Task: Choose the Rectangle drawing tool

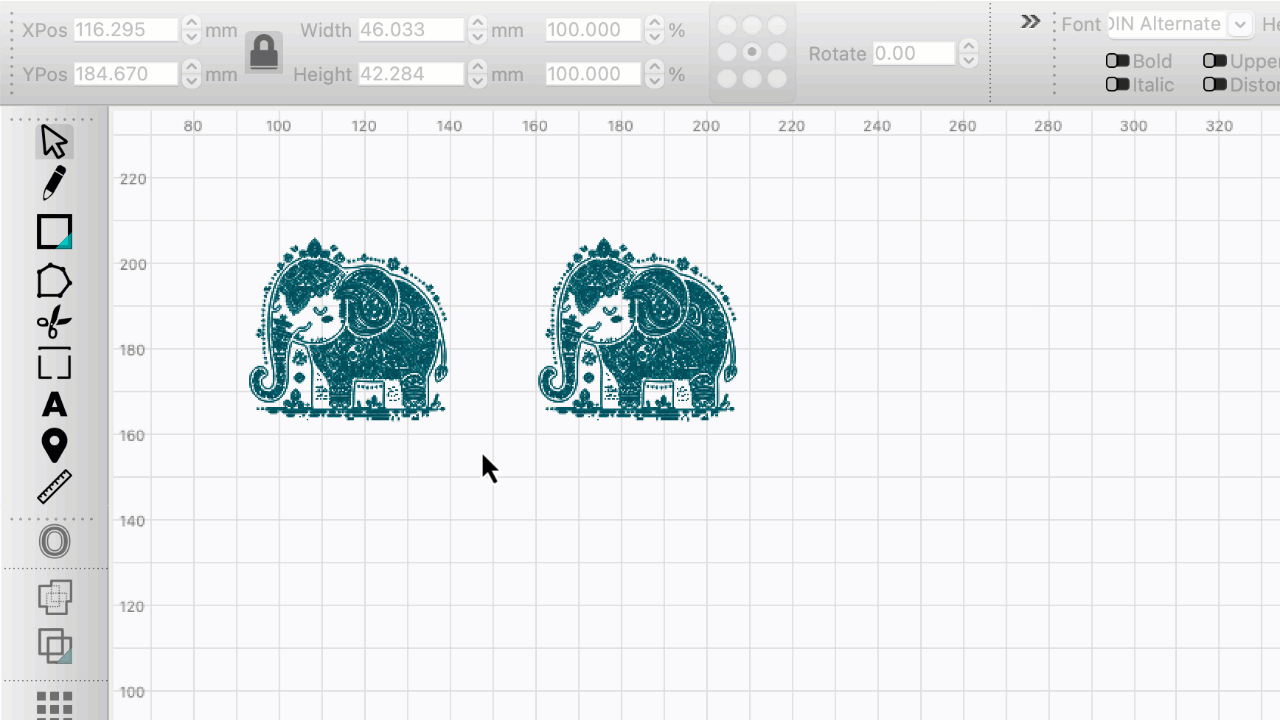Action: (54, 232)
